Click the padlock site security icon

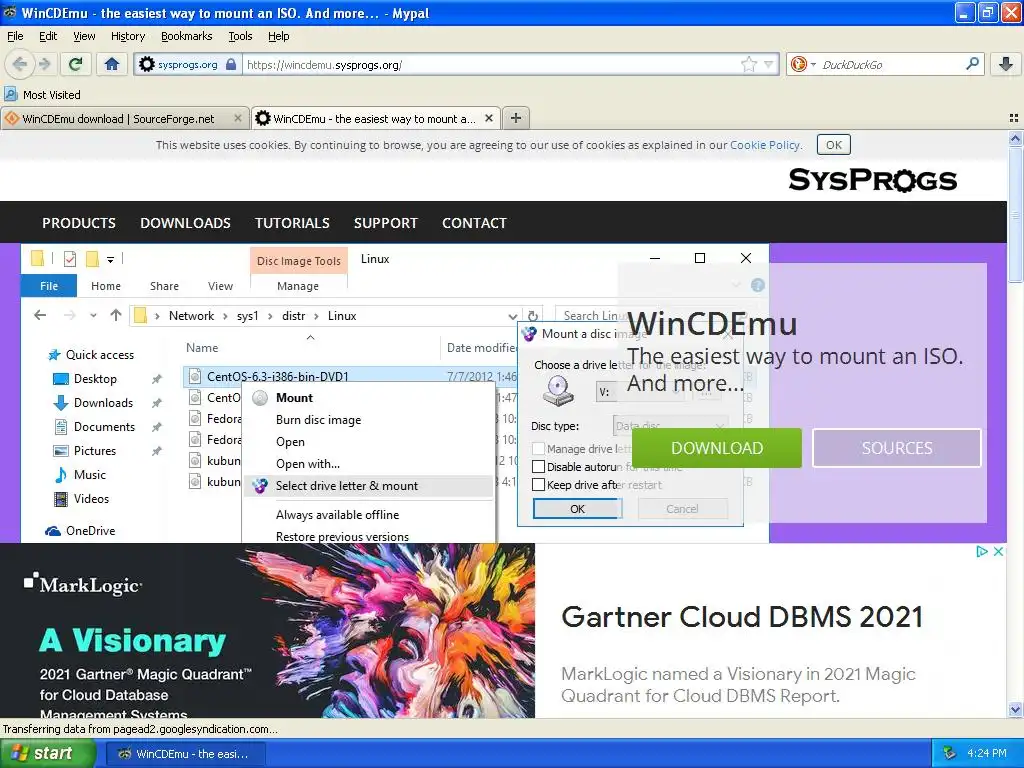231,64
